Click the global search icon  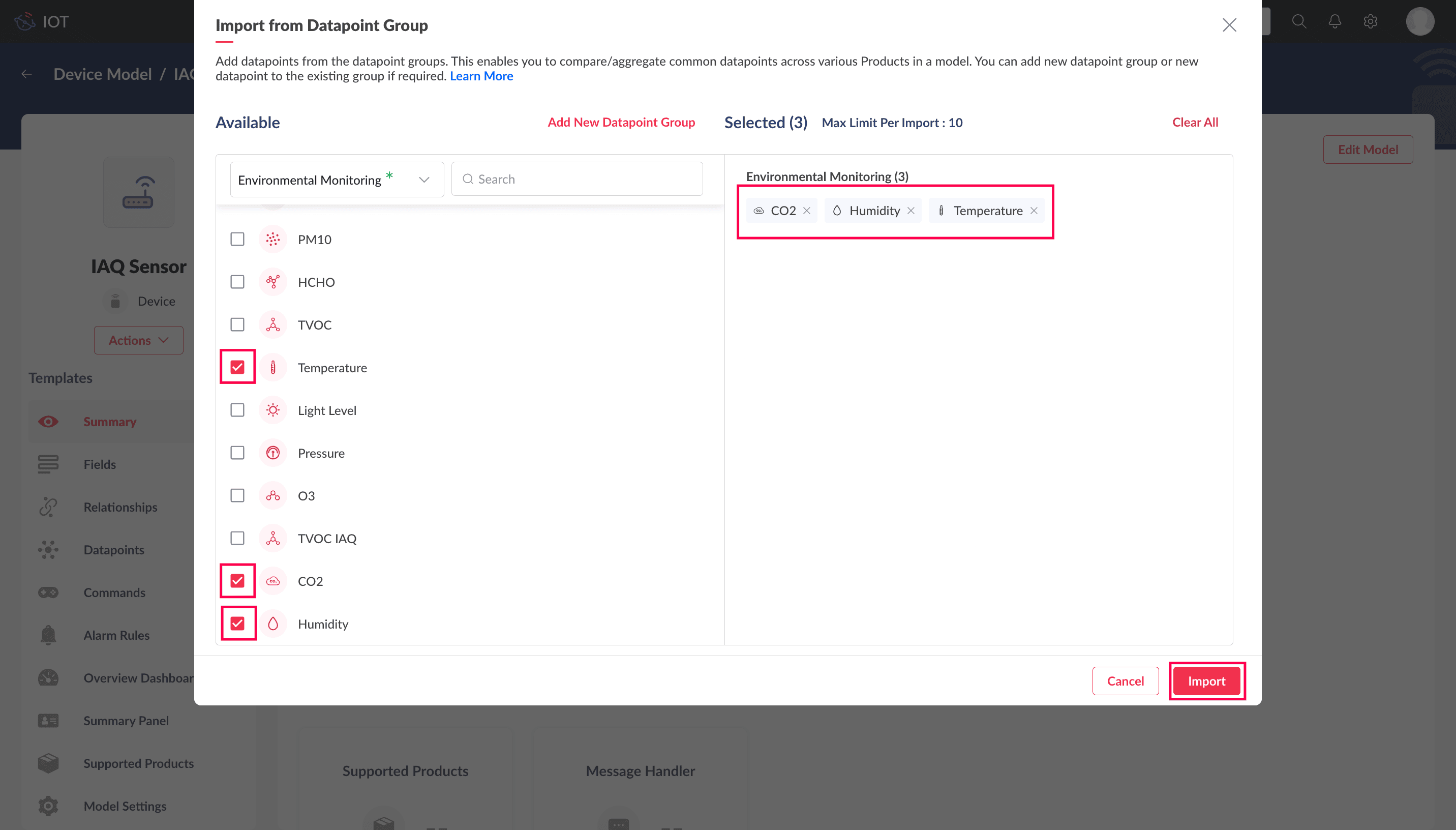pos(1299,22)
